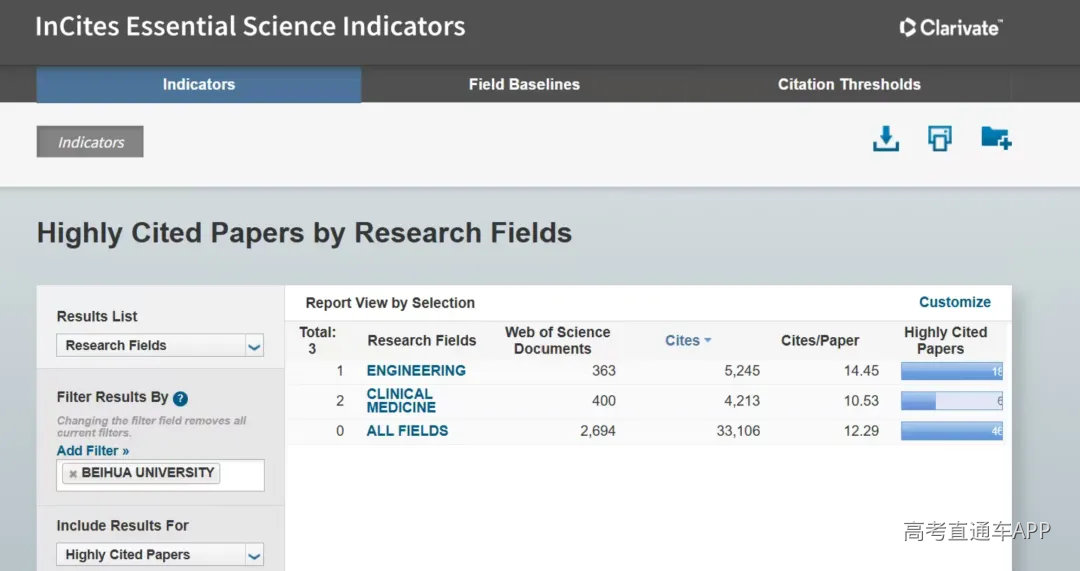This screenshot has height=571, width=1080.
Task: Download the report with the download icon
Action: (x=886, y=138)
